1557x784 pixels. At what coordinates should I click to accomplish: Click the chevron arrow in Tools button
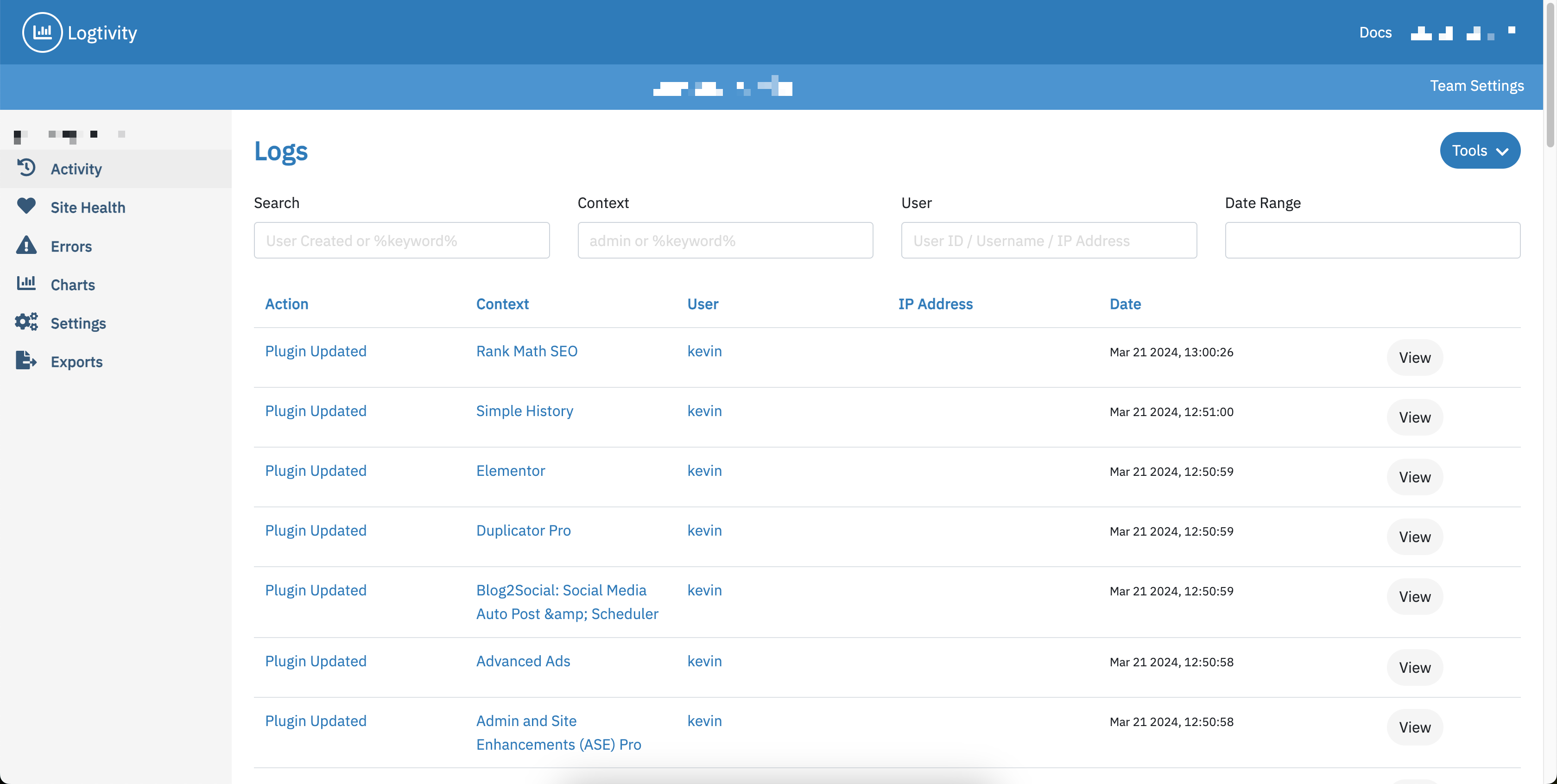1502,152
